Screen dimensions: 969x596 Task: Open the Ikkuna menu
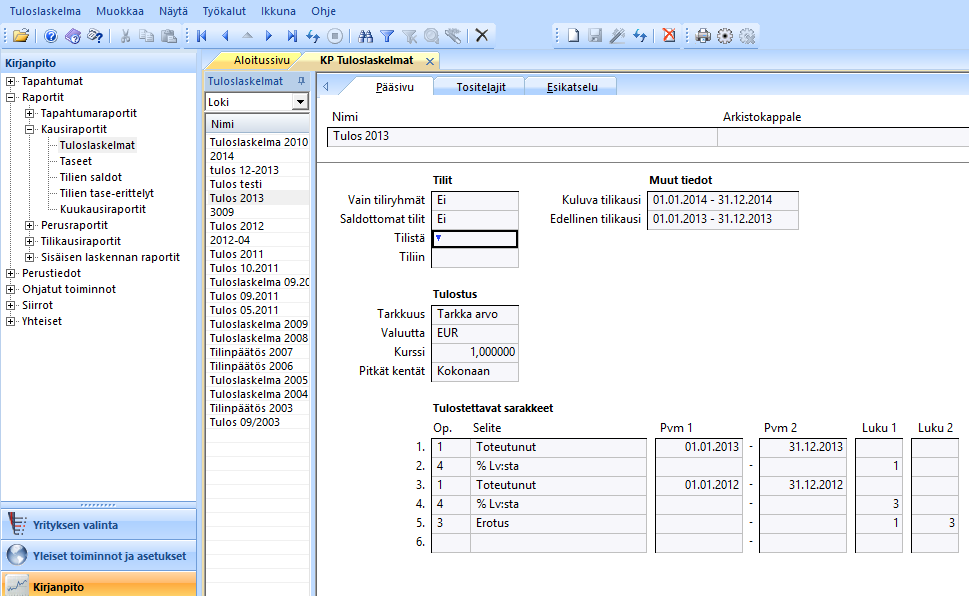pyautogui.click(x=278, y=11)
